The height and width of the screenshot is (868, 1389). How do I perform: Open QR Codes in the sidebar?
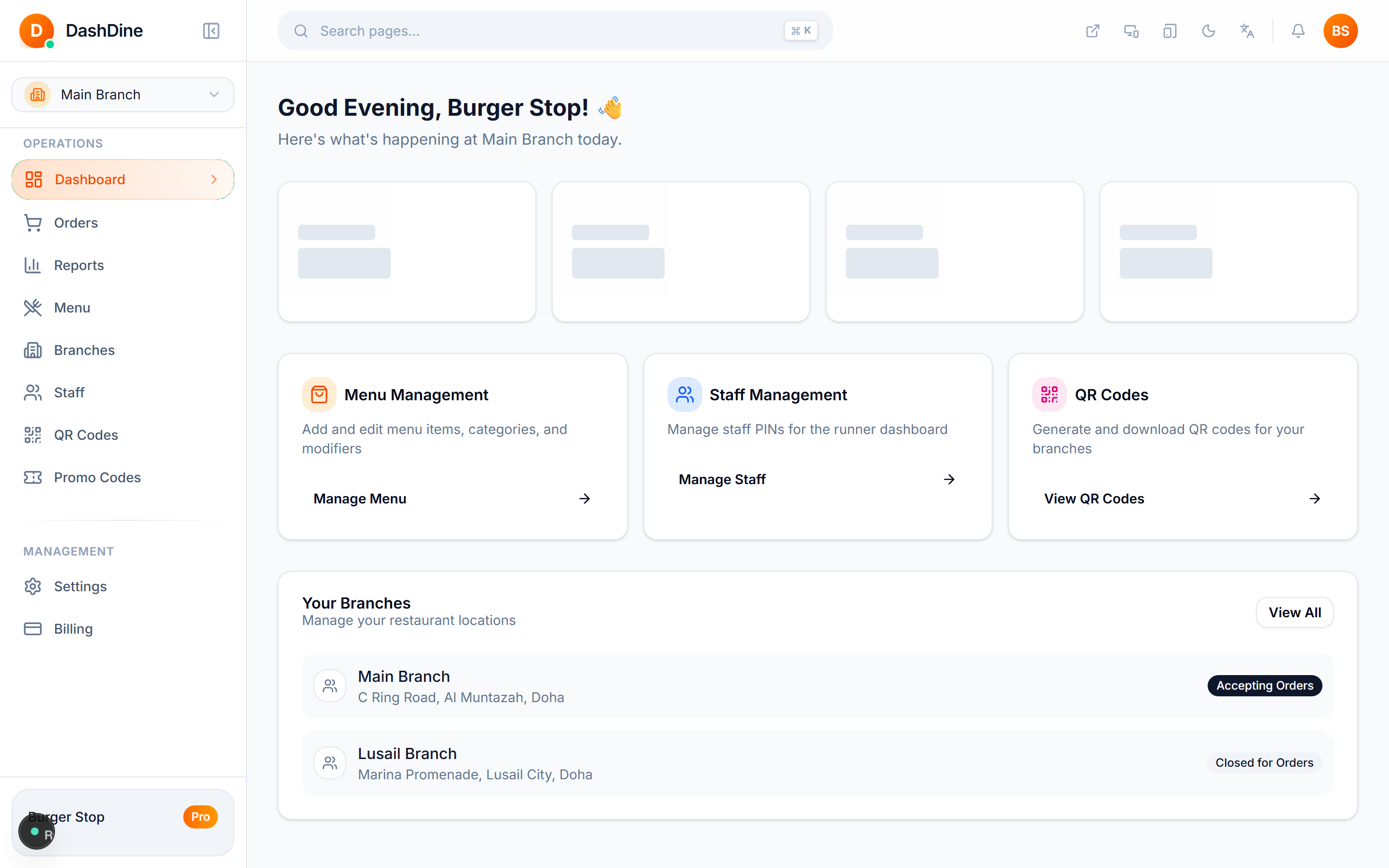123,435
